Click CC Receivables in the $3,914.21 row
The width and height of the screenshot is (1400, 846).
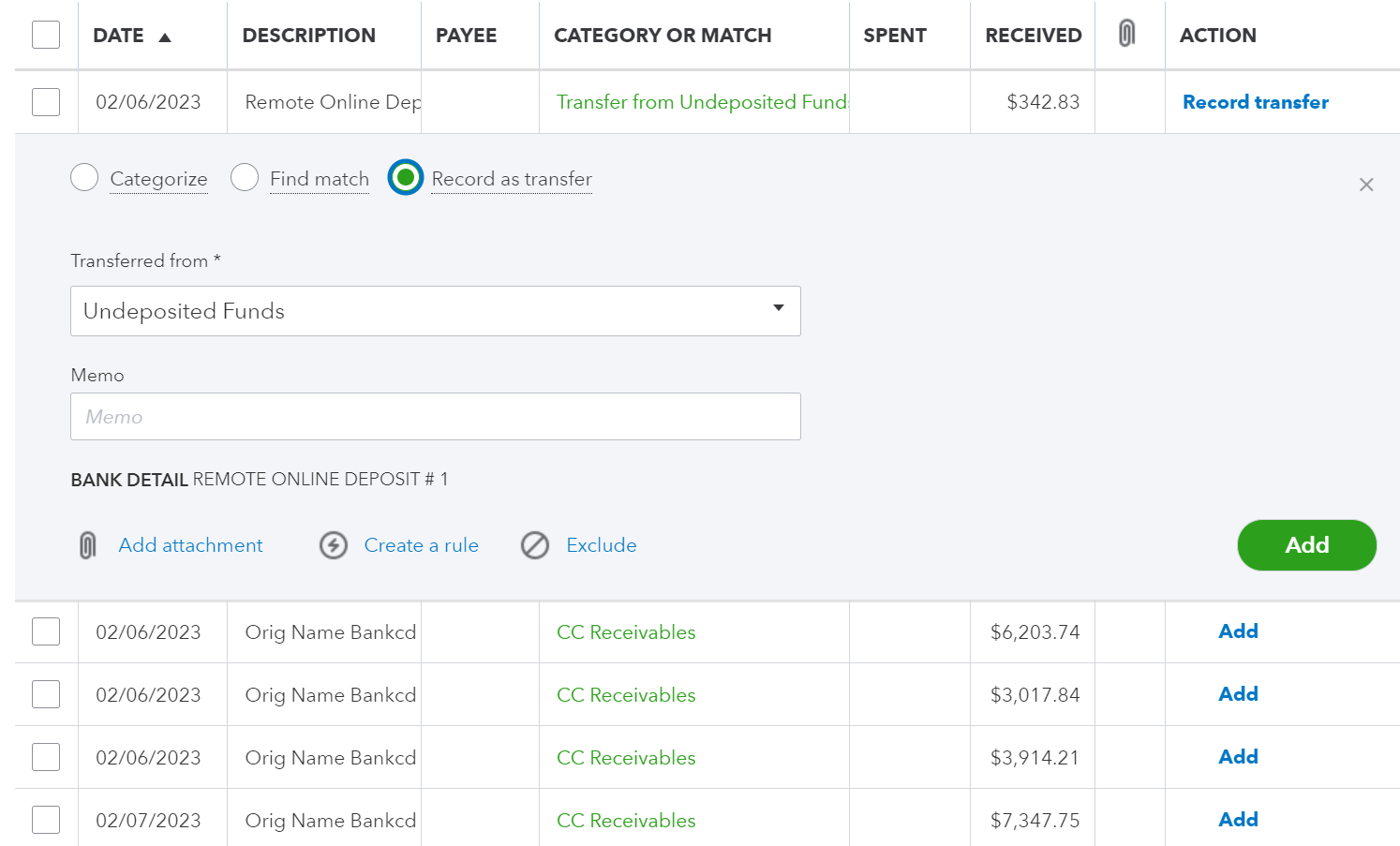[626, 758]
